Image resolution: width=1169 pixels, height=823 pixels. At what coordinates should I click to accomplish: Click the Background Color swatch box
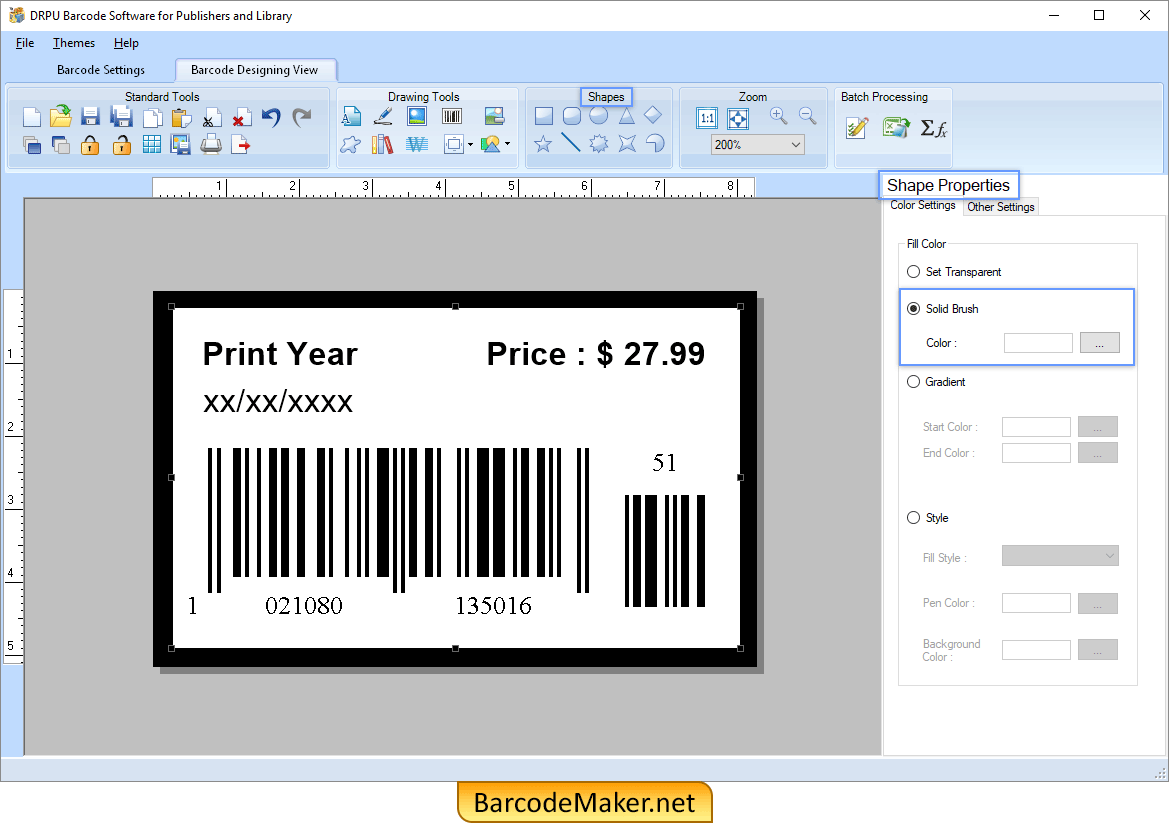1036,649
